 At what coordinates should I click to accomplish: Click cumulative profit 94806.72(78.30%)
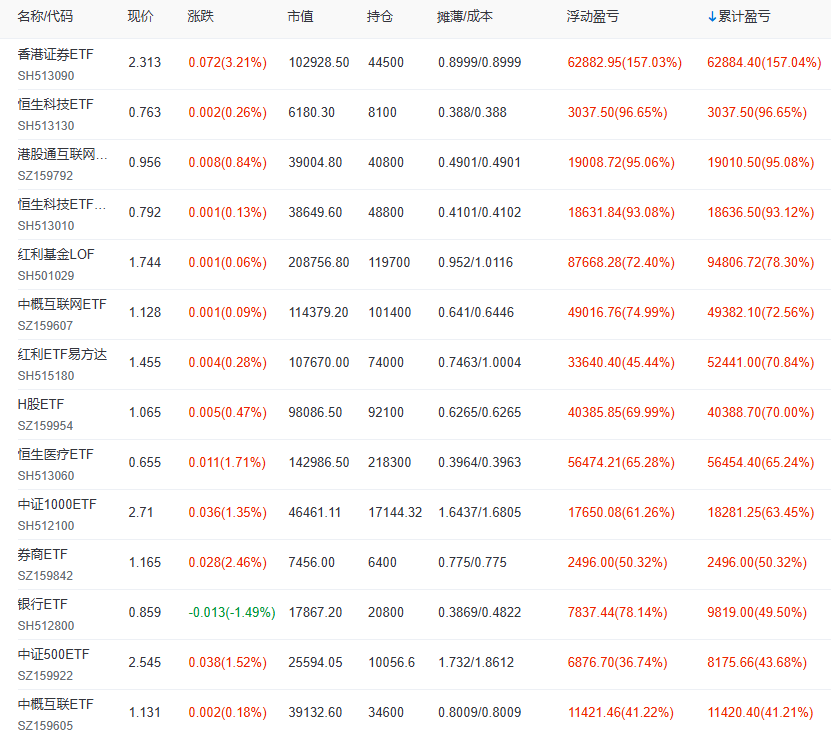761,262
